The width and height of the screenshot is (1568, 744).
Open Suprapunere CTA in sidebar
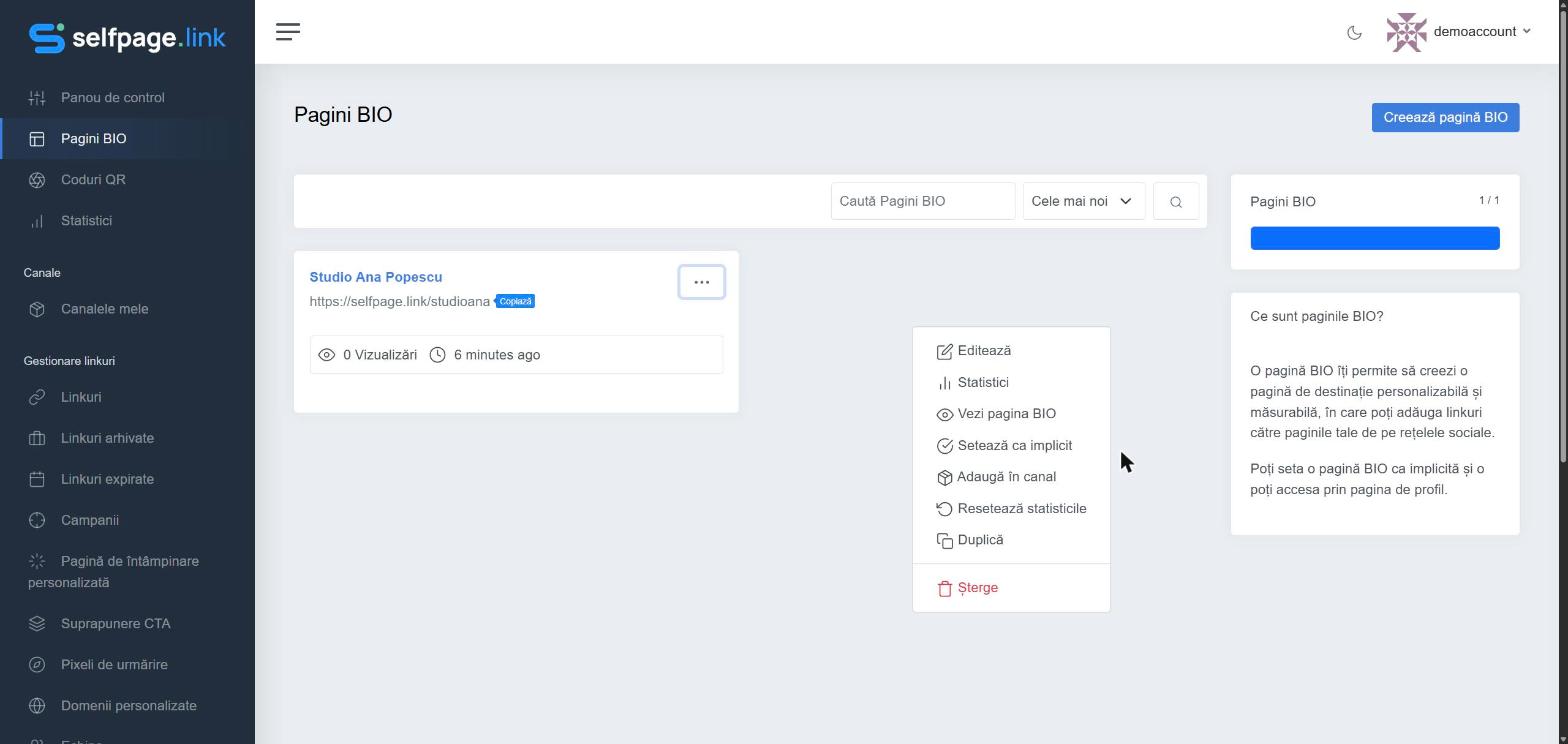[127, 624]
